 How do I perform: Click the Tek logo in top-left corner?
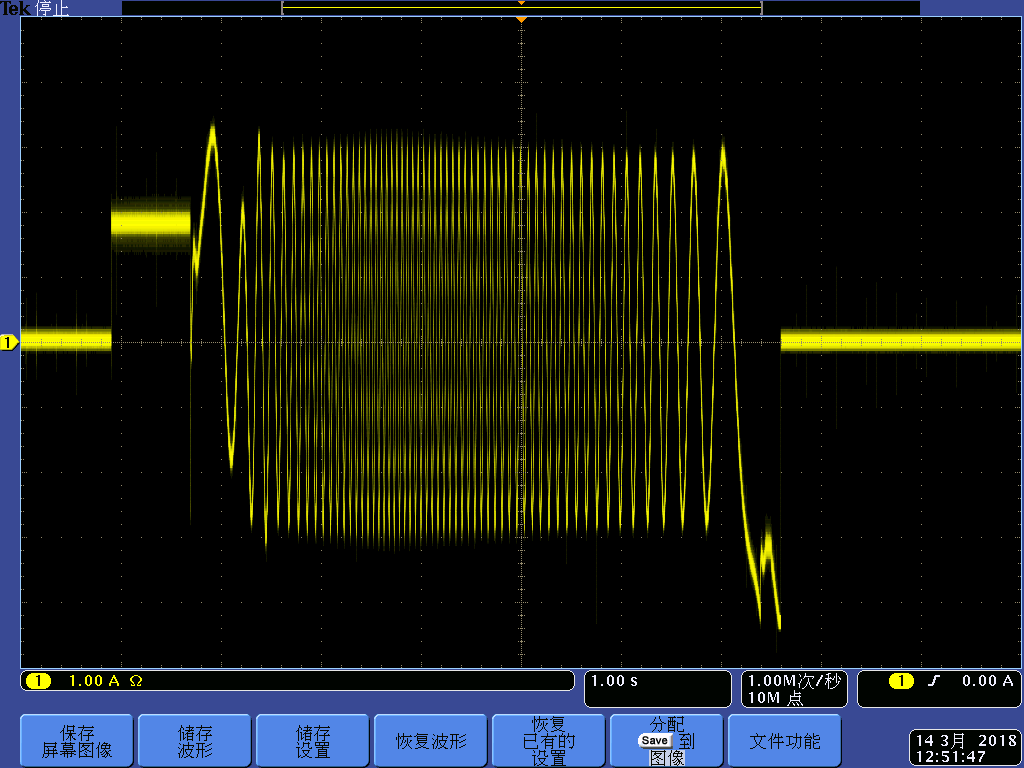(15, 8)
